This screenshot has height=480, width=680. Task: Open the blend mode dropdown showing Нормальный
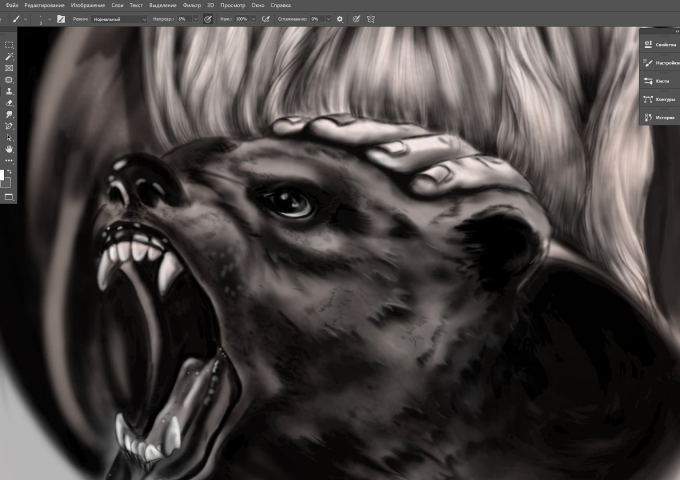click(119, 19)
